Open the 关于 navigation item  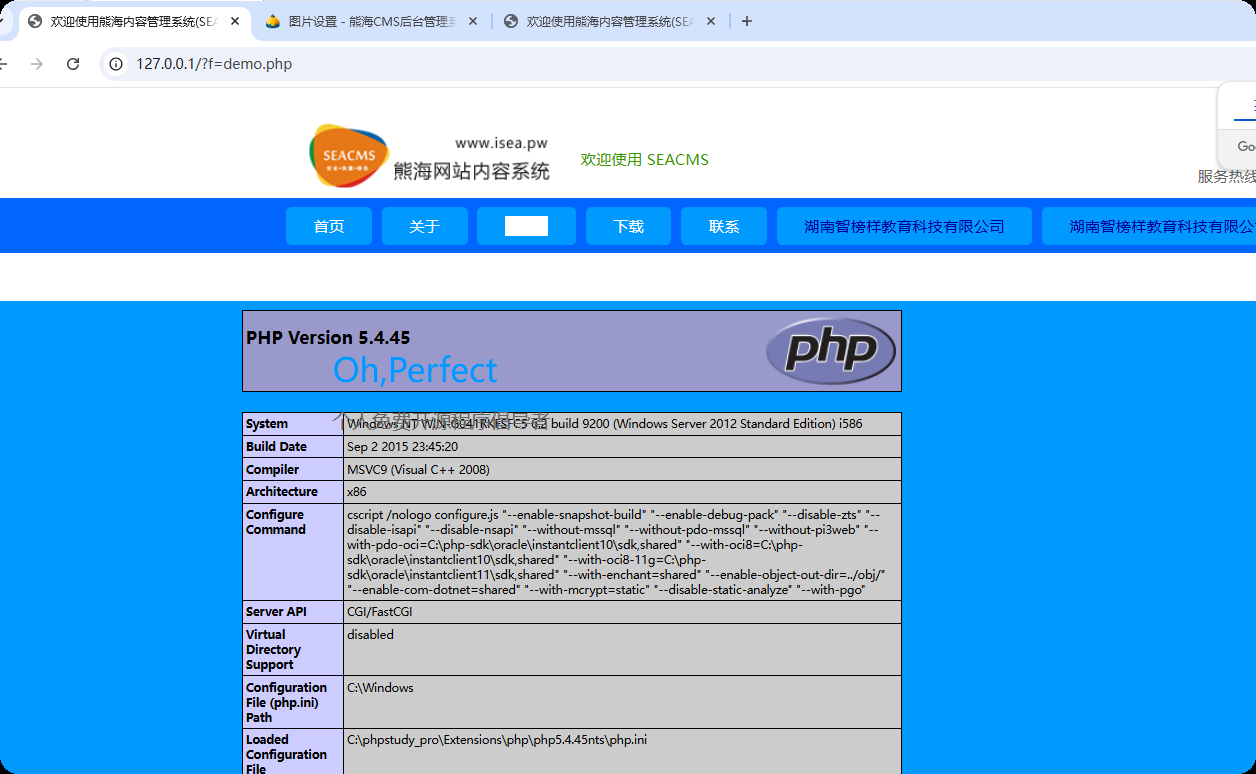click(x=425, y=226)
